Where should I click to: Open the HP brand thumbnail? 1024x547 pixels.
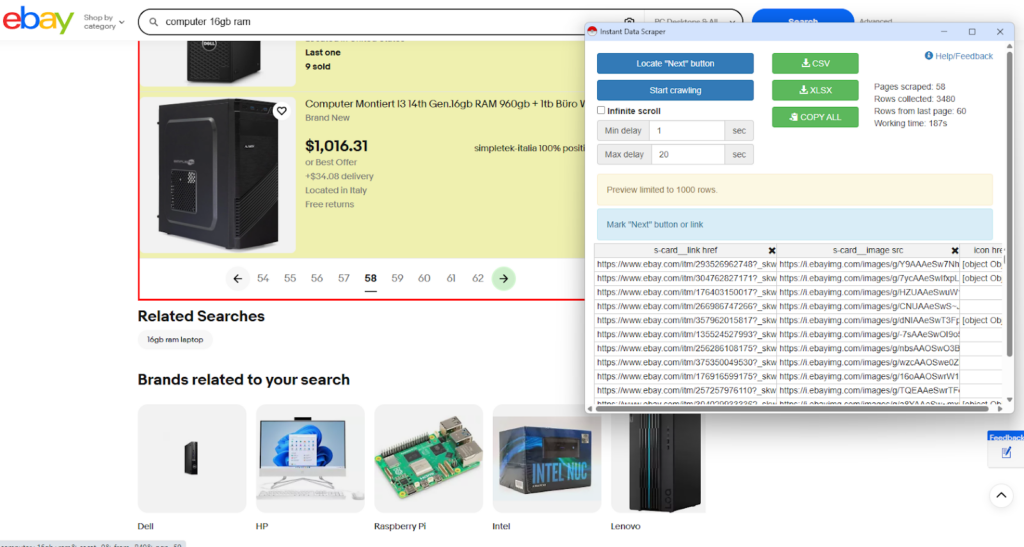(x=310, y=458)
